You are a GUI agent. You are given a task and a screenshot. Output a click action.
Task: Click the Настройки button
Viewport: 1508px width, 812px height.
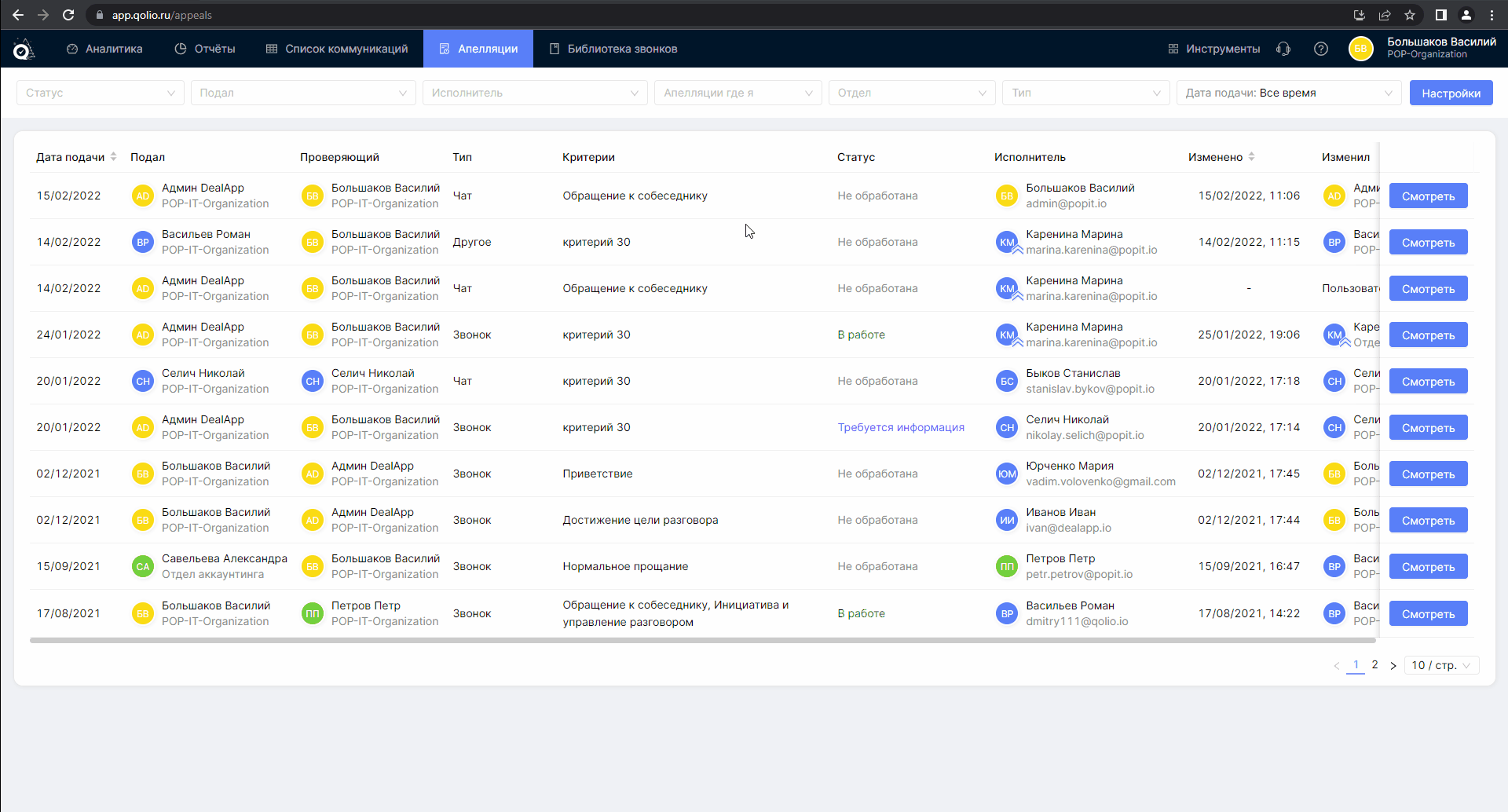pos(1451,93)
